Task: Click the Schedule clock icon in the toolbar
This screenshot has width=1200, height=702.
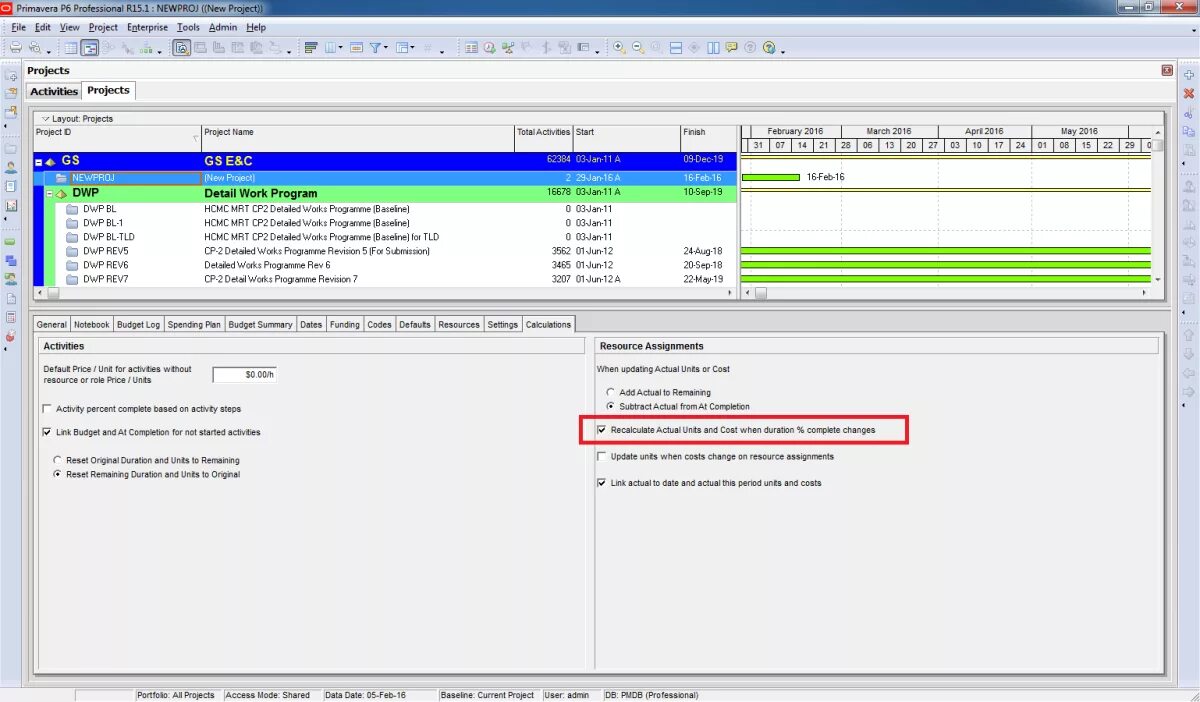Action: pyautogui.click(x=490, y=47)
